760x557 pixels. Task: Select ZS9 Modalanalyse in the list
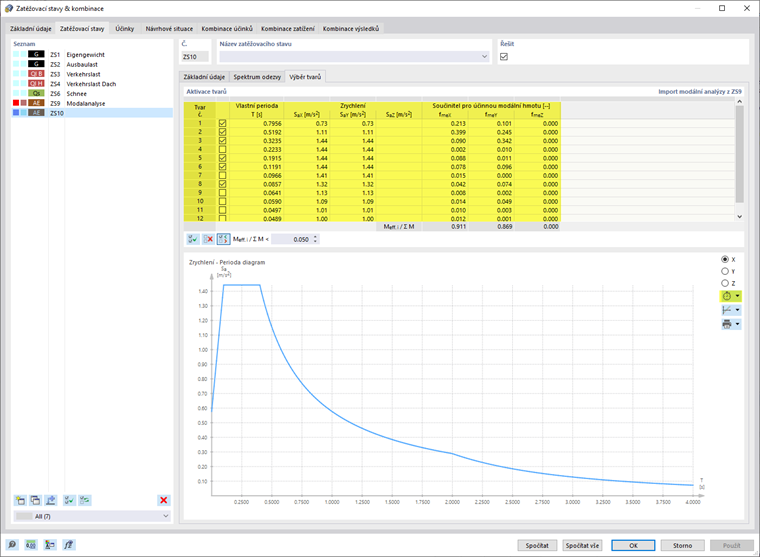coord(92,103)
